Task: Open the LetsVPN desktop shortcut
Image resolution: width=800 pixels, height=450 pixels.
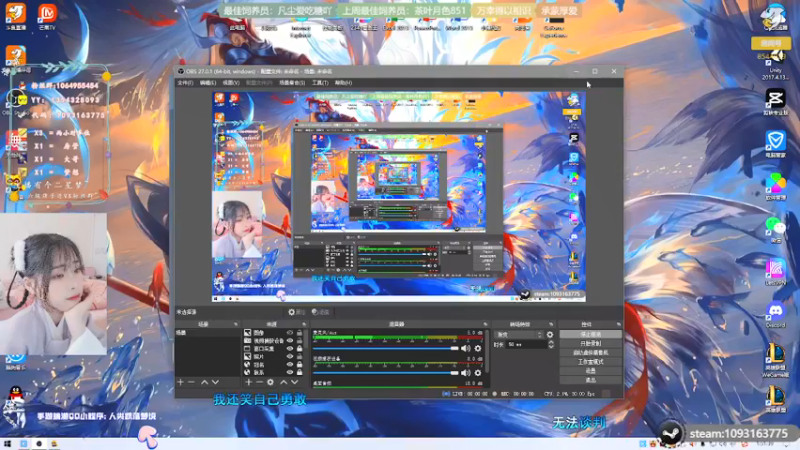Action: pos(775,272)
